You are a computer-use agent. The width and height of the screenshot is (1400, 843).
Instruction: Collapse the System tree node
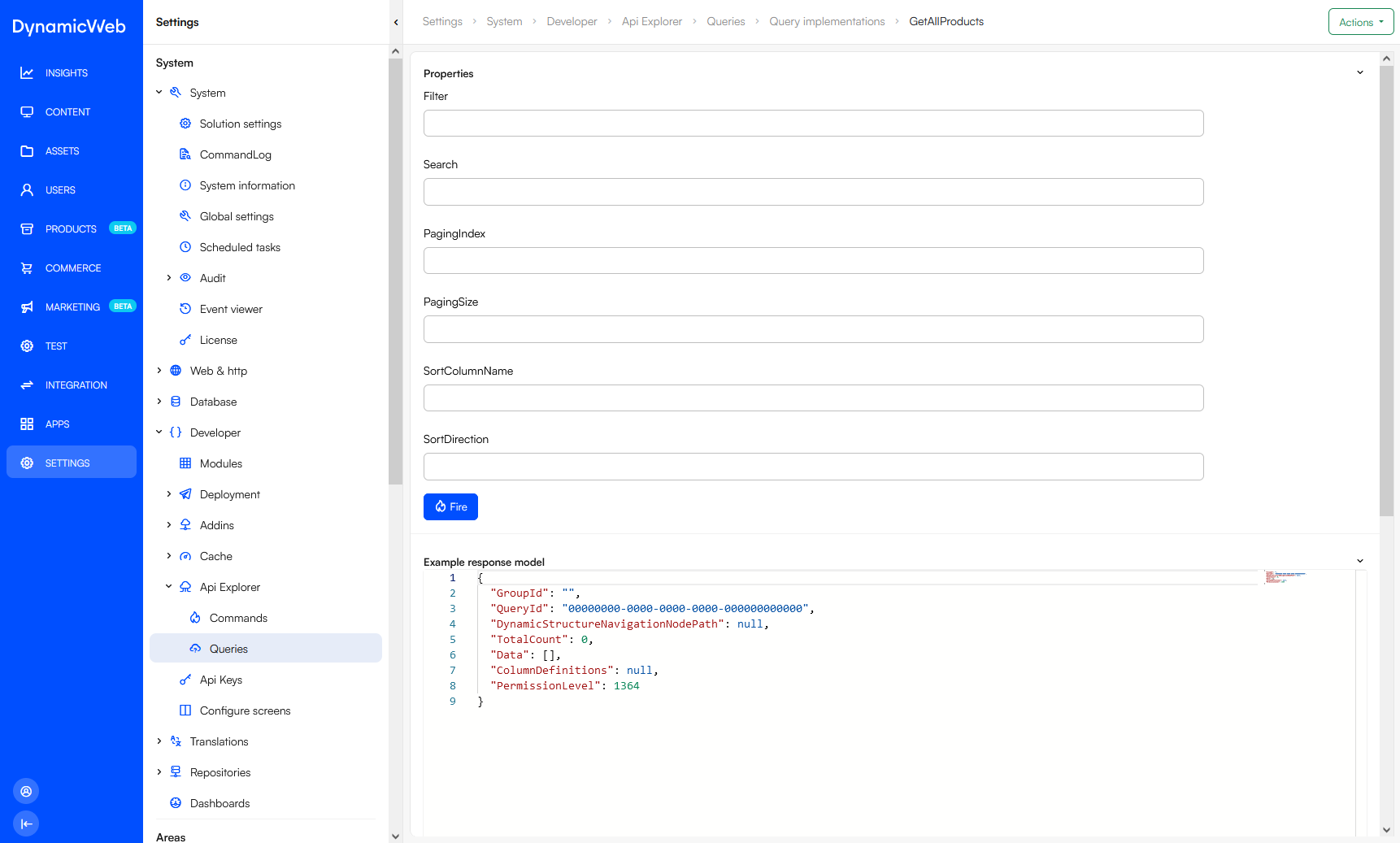tap(159, 93)
